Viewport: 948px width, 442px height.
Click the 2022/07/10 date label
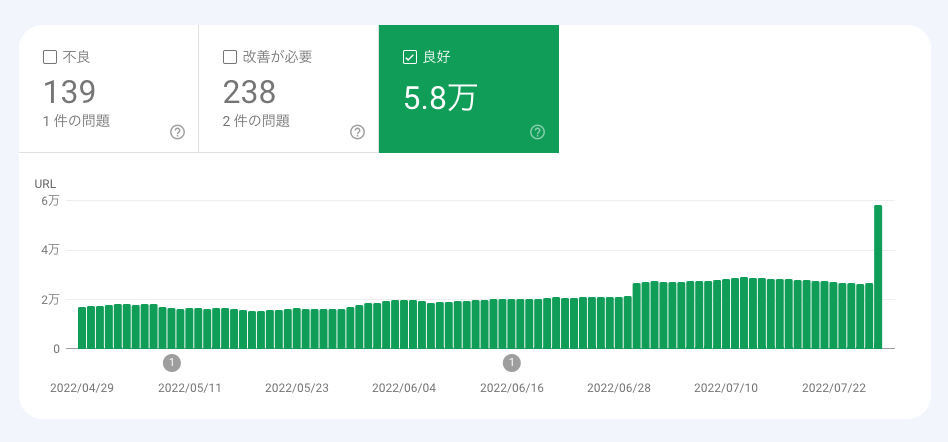click(726, 388)
